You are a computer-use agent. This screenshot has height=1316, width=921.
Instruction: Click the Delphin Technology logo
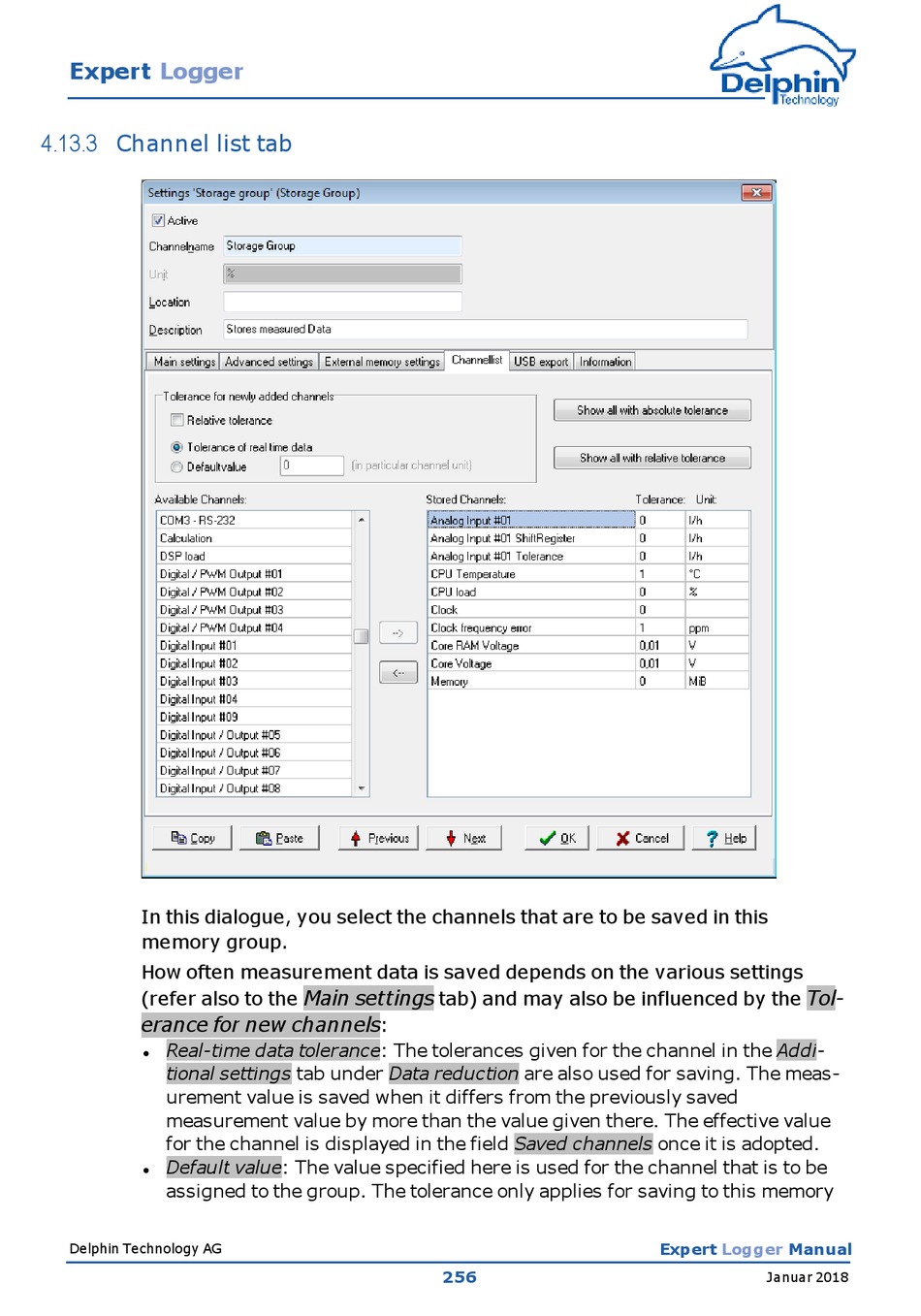783,55
